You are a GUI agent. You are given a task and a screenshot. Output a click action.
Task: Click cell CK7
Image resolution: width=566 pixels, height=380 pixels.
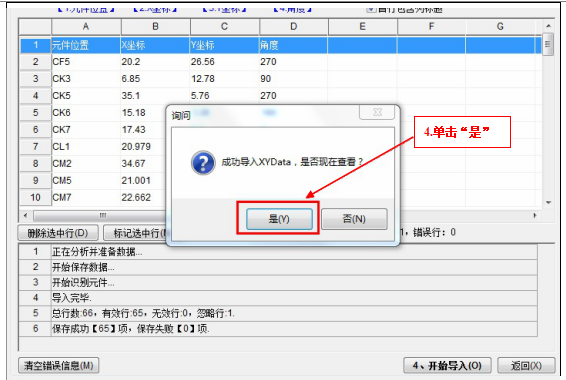86,130
